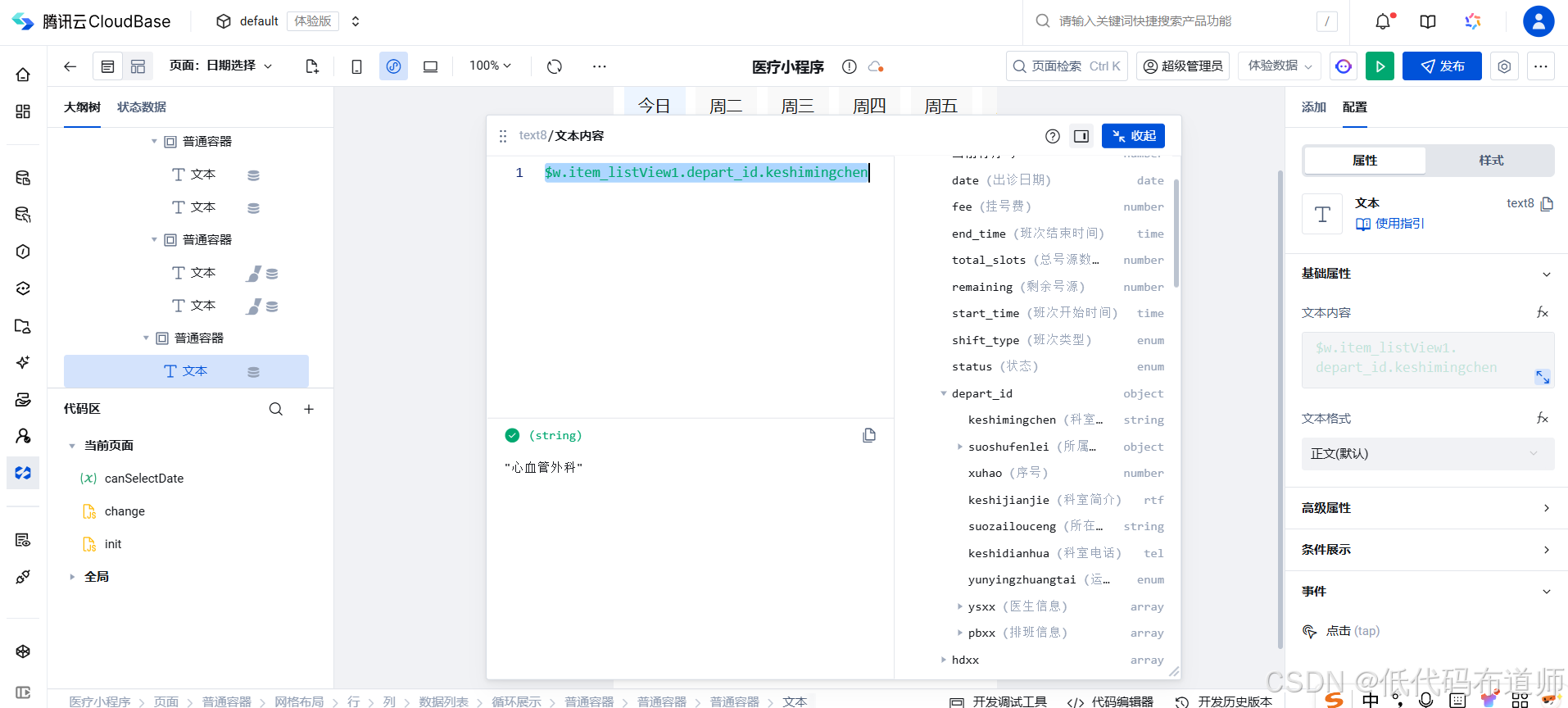Select the 样式 tab
Image resolution: width=1568 pixels, height=708 pixels.
pos(1491,161)
